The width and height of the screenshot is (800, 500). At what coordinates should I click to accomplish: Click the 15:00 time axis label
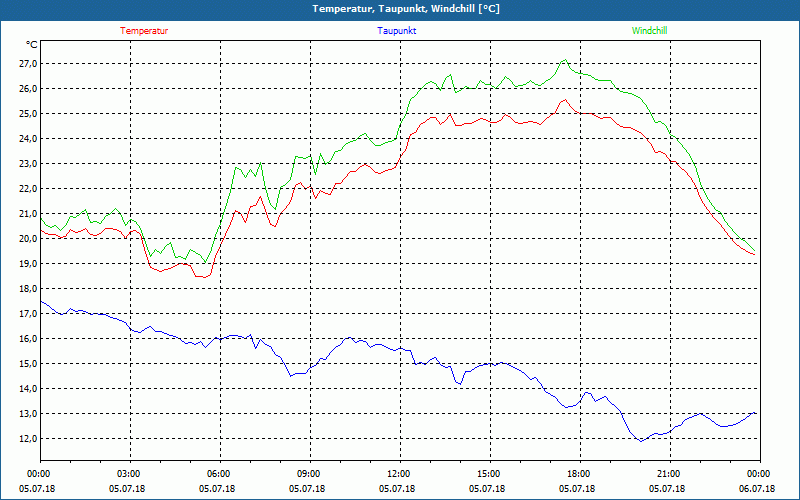[x=490, y=474]
